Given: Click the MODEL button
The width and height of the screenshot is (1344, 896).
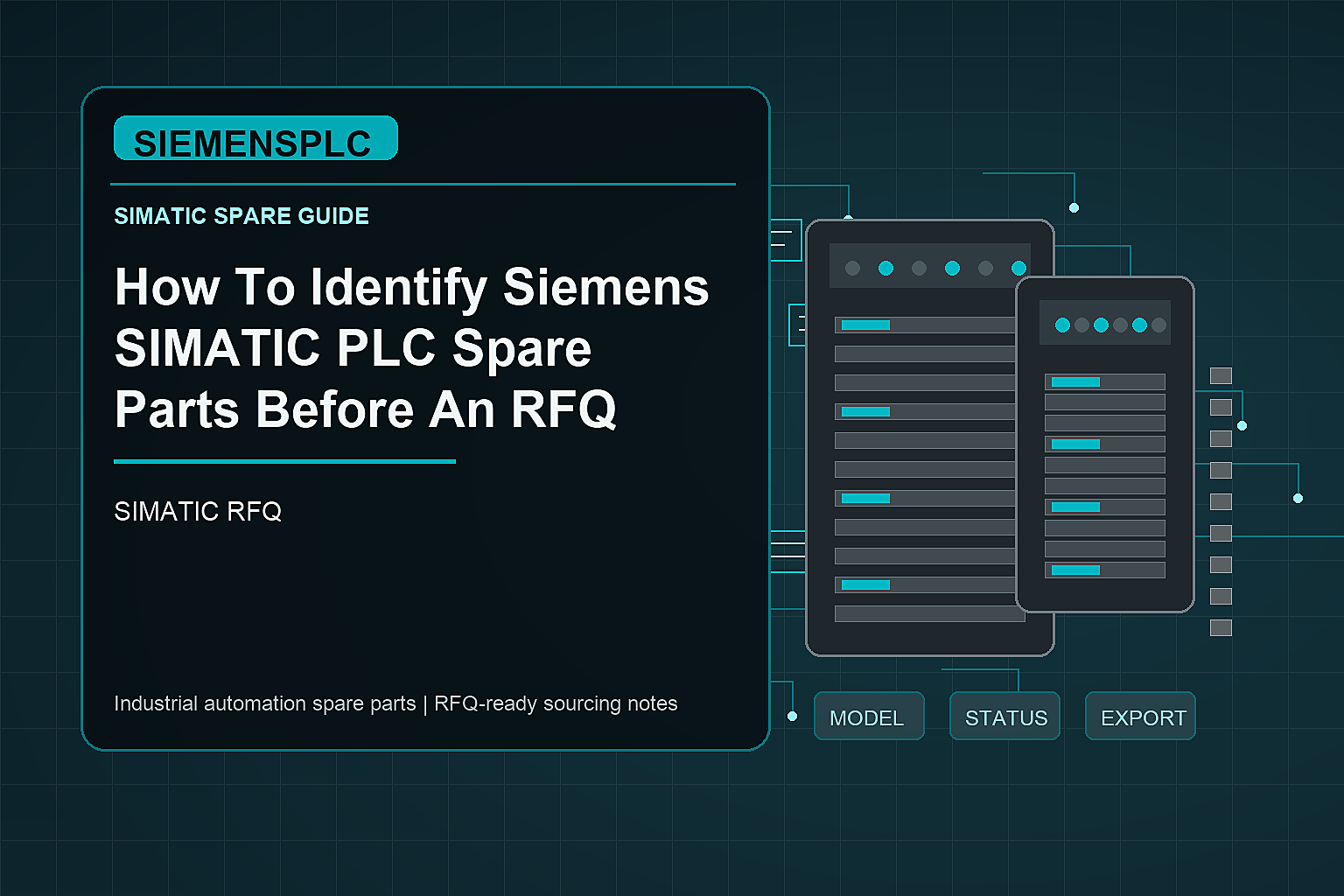Looking at the screenshot, I should tap(869, 716).
